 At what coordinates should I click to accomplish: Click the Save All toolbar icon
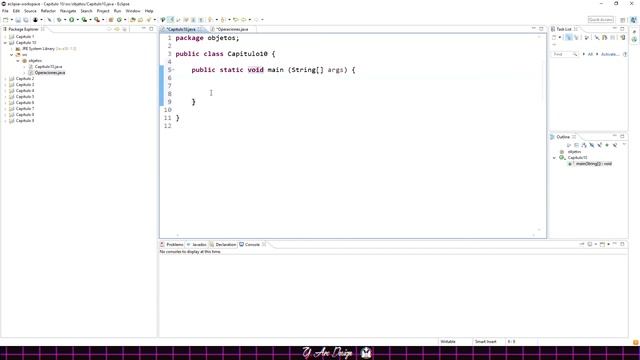[26, 20]
